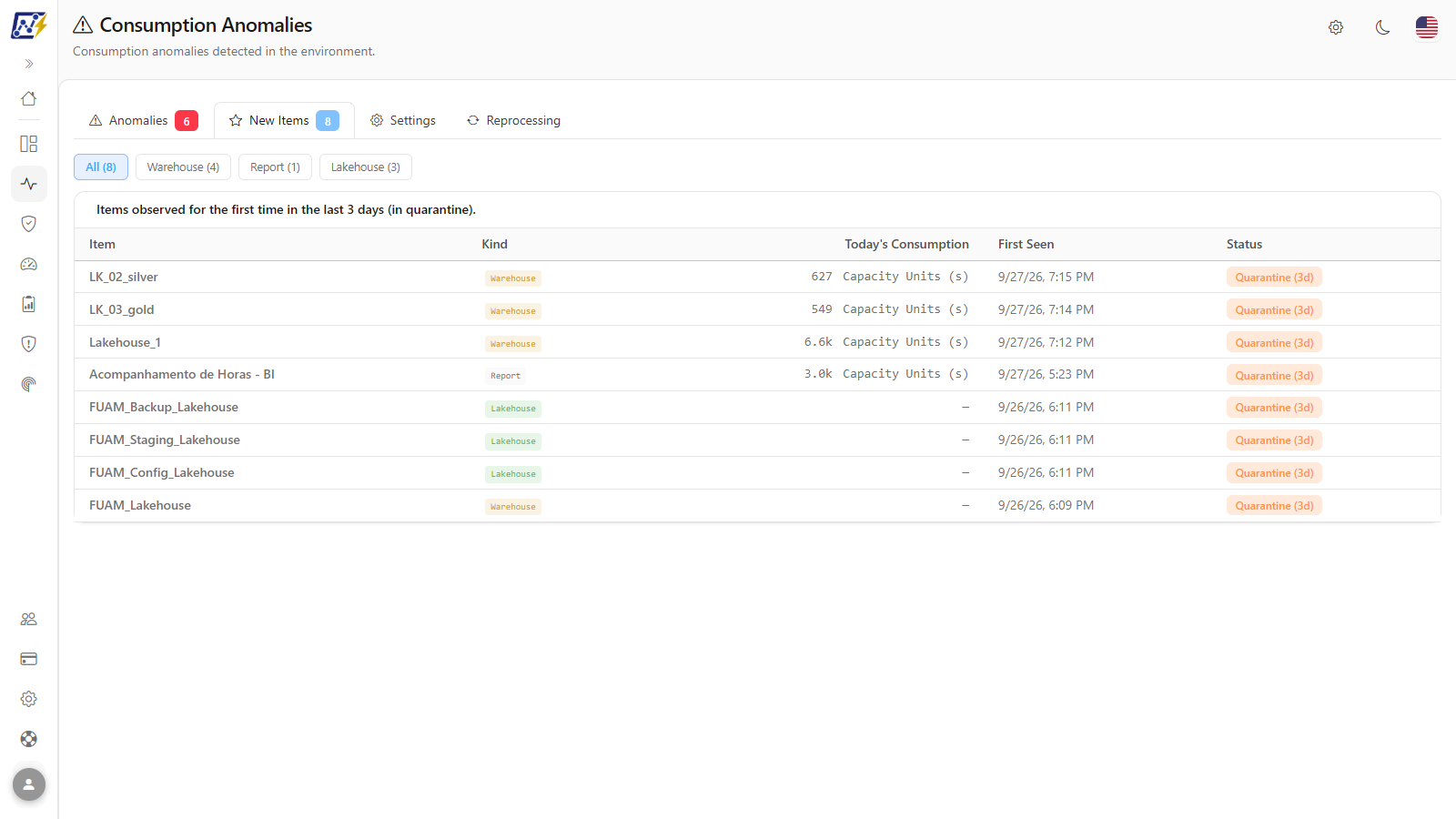Click Quarantine (3d) badge for LK_02_silver
Image resolution: width=1456 pixels, height=819 pixels.
click(1274, 278)
